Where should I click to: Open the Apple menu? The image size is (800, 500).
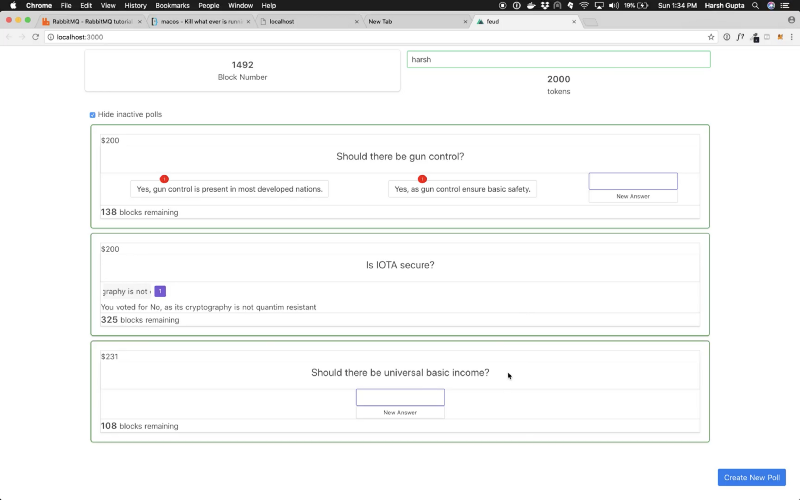(13, 6)
